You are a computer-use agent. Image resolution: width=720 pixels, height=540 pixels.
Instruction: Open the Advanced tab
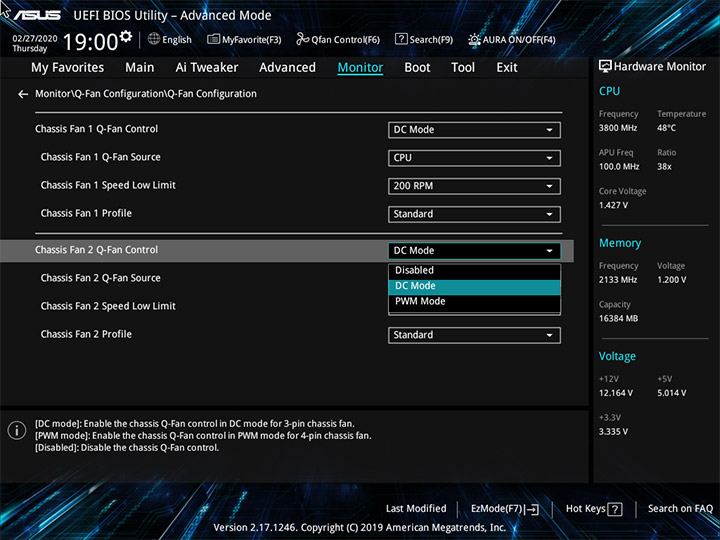[287, 68]
